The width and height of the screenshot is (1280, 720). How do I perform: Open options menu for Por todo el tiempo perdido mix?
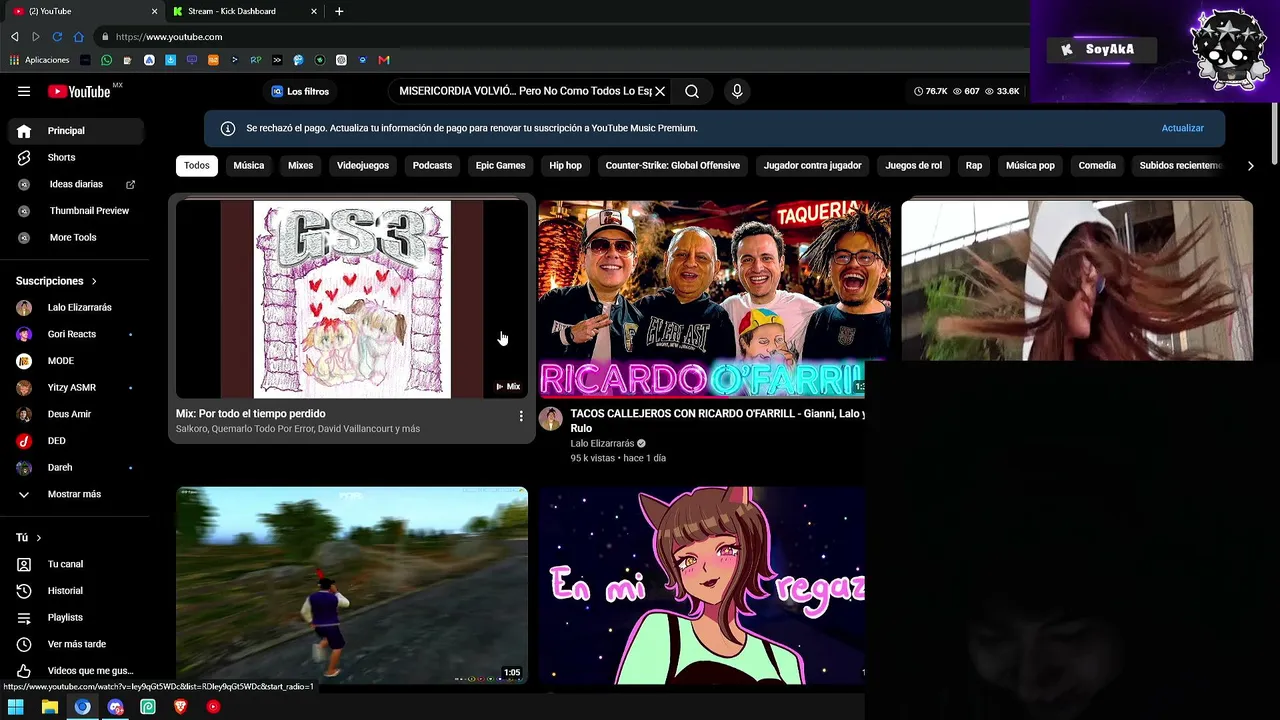[520, 416]
